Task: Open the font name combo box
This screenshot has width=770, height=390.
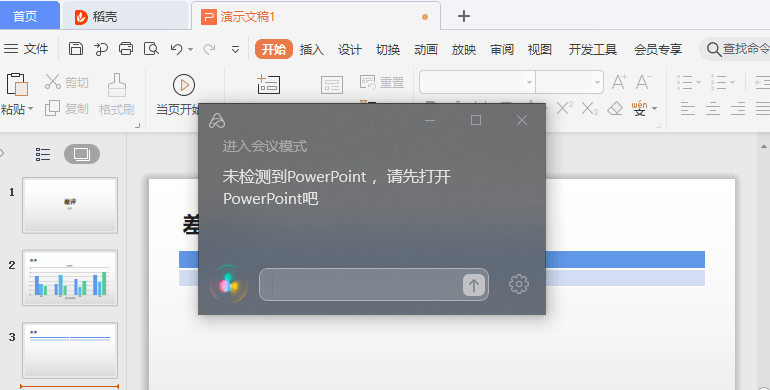Action: pyautogui.click(x=477, y=82)
